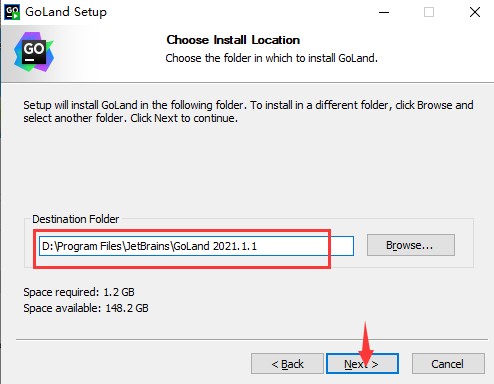
Task: Click the GoLand icon in the title bar
Action: (x=12, y=12)
